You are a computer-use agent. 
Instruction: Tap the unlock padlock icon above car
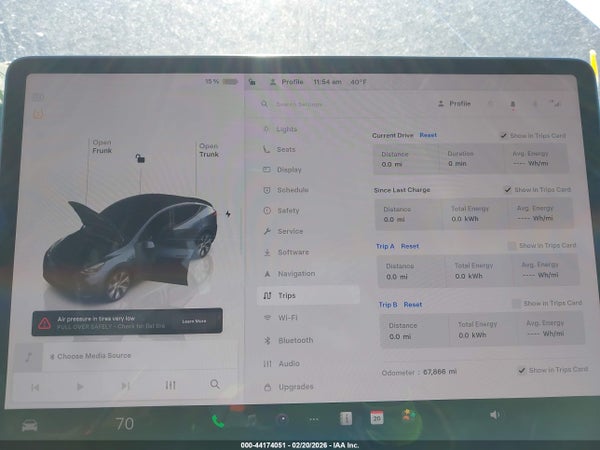(x=140, y=158)
